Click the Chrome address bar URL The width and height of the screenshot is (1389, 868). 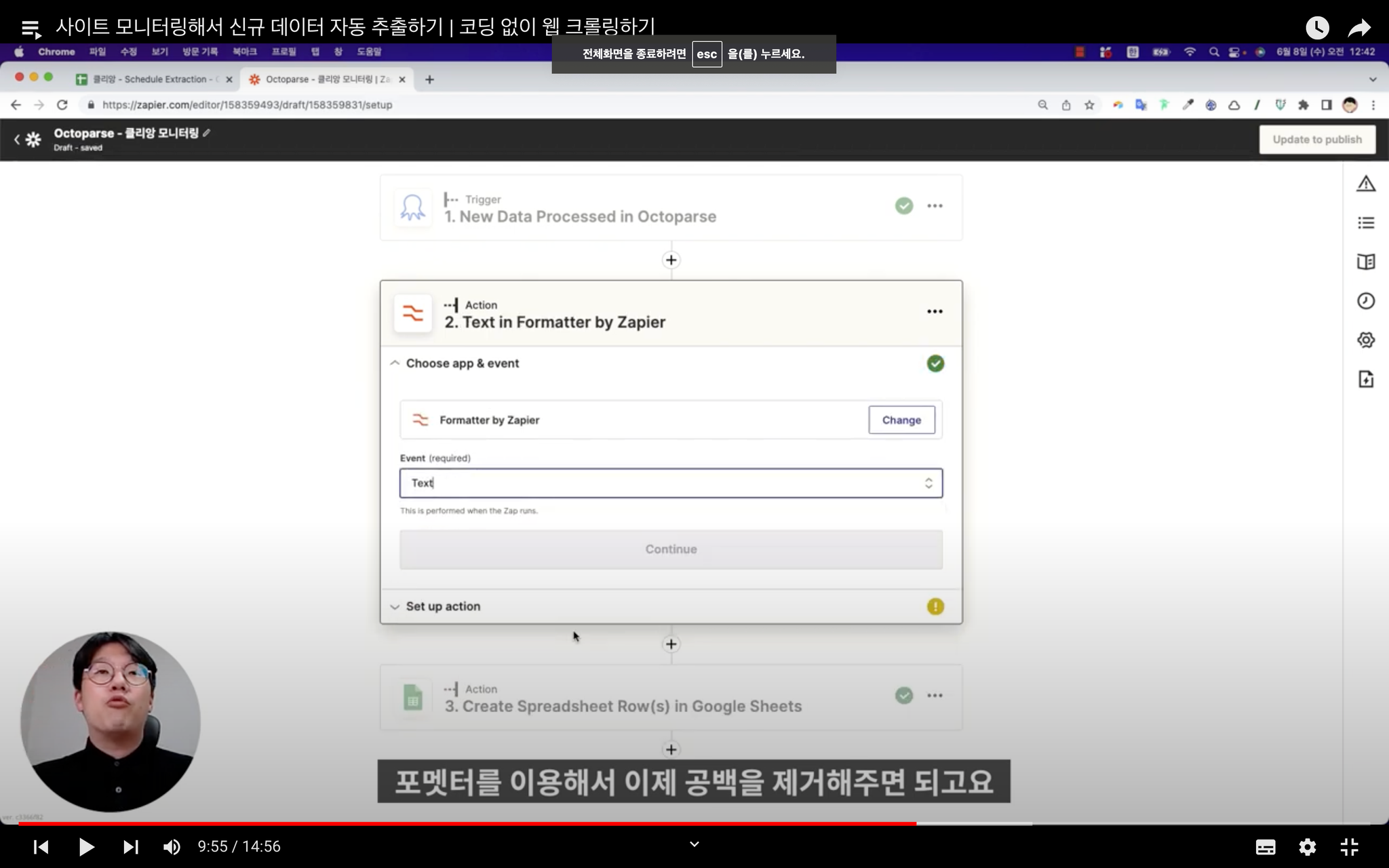[247, 105]
